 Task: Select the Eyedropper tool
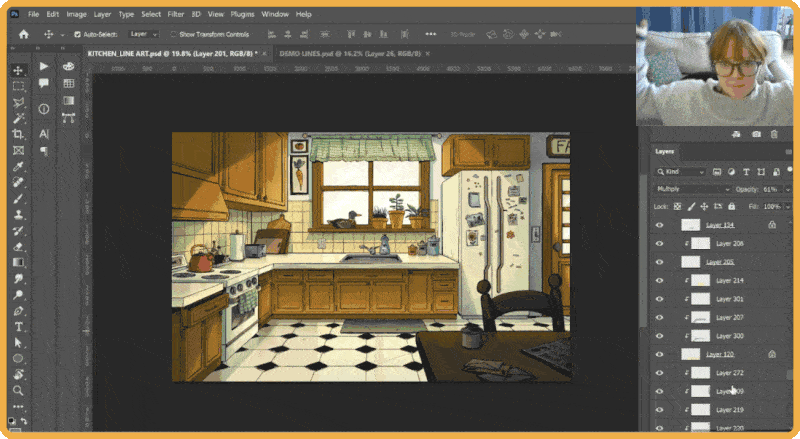point(18,166)
